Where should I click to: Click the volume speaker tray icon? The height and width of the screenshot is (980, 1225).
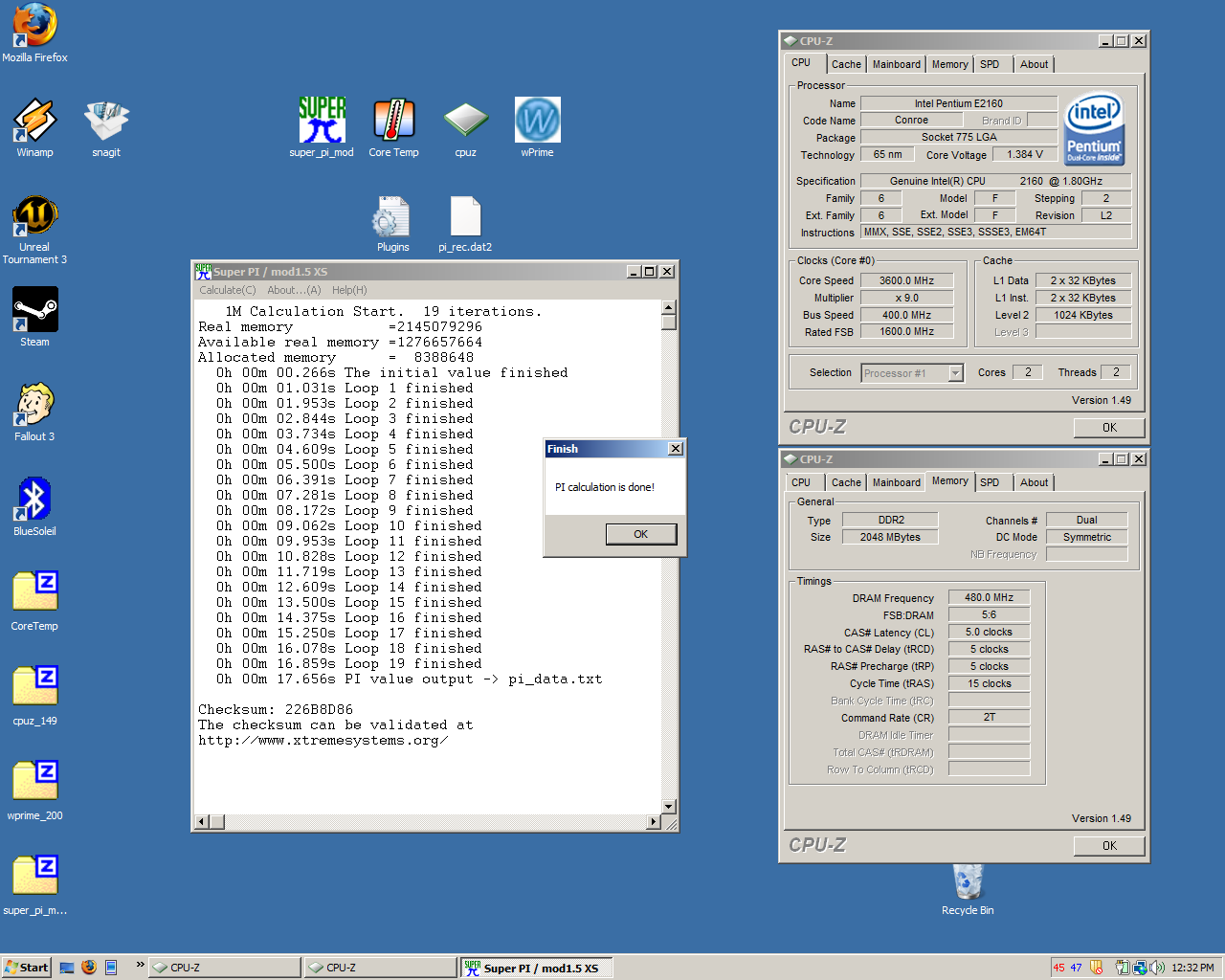1158,968
